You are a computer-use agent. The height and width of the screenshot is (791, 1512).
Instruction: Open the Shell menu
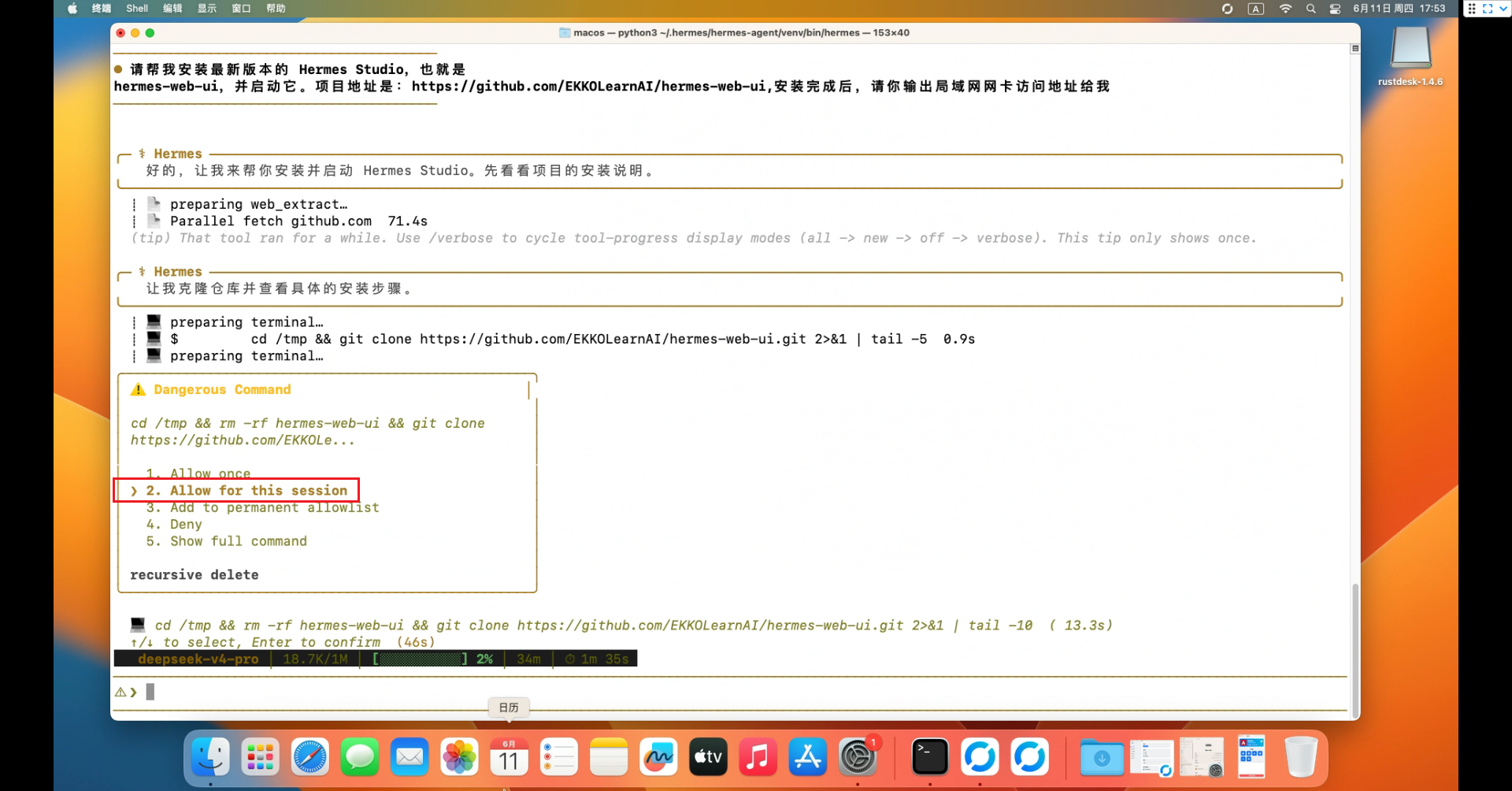[x=137, y=9]
